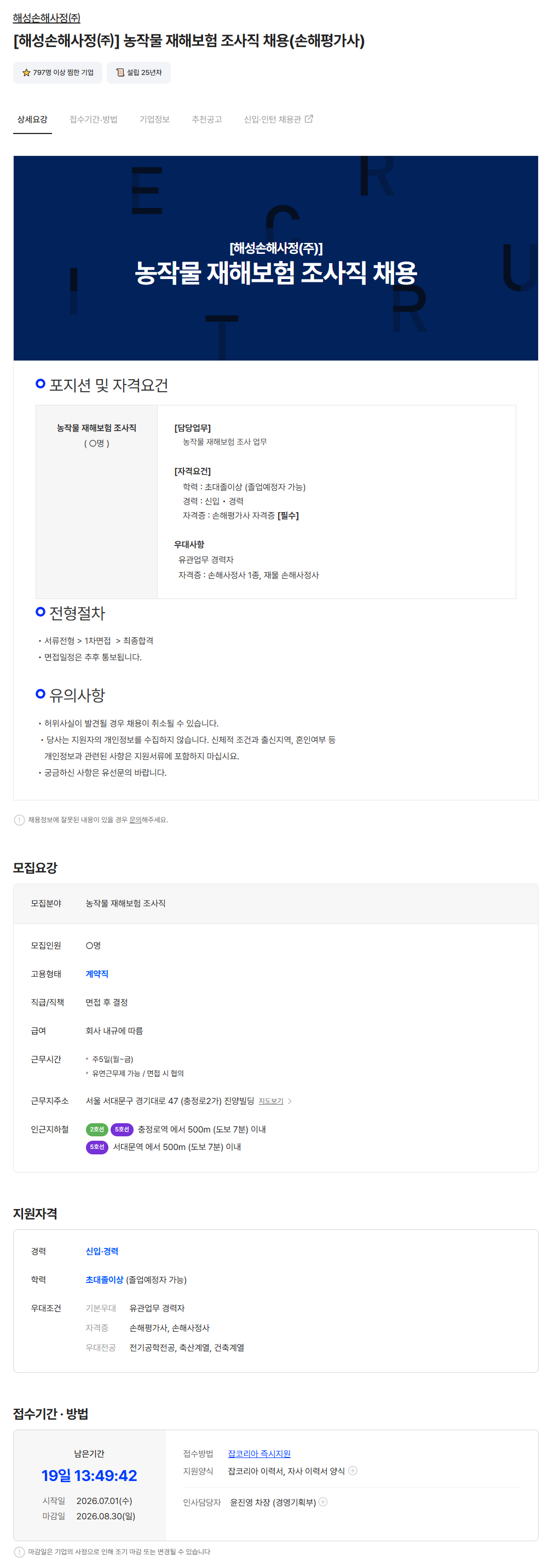Click the purple 5호선 badge beside 서대문역
This screenshot has width=554, height=1568.
coord(97,1146)
